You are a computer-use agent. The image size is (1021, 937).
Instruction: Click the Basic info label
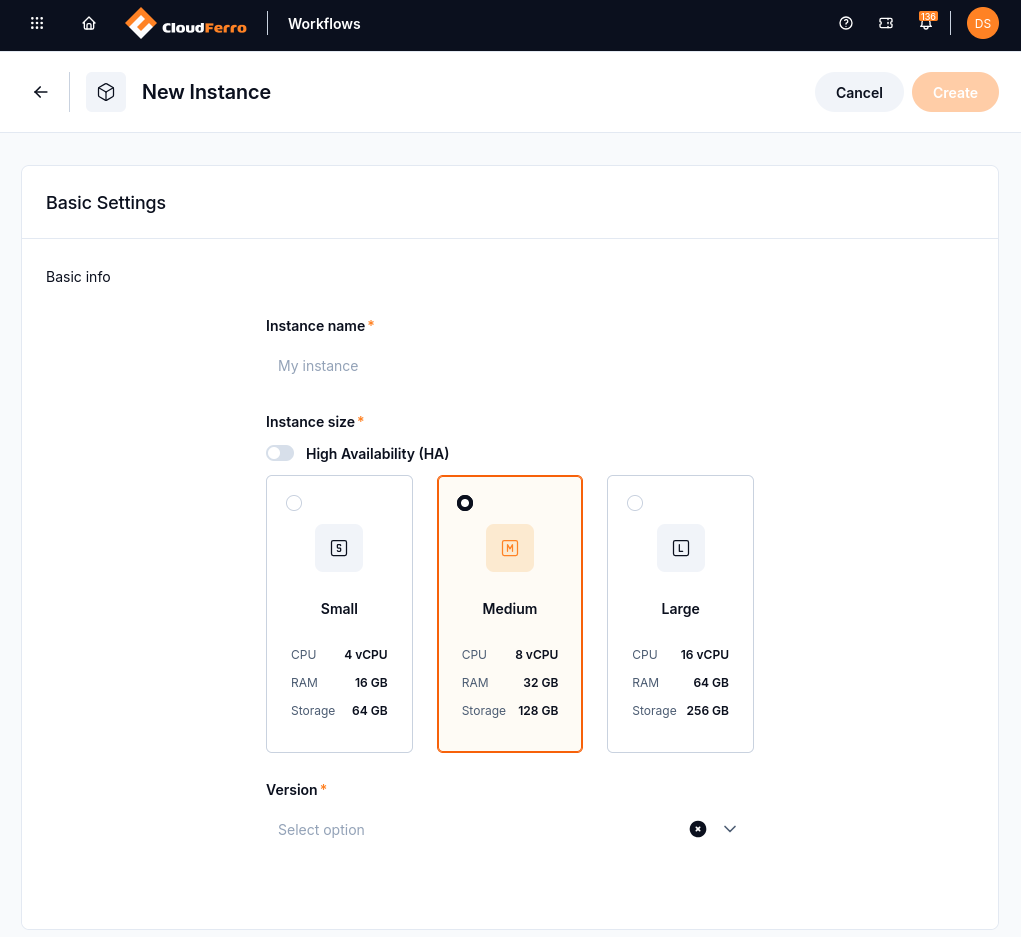[x=78, y=277]
